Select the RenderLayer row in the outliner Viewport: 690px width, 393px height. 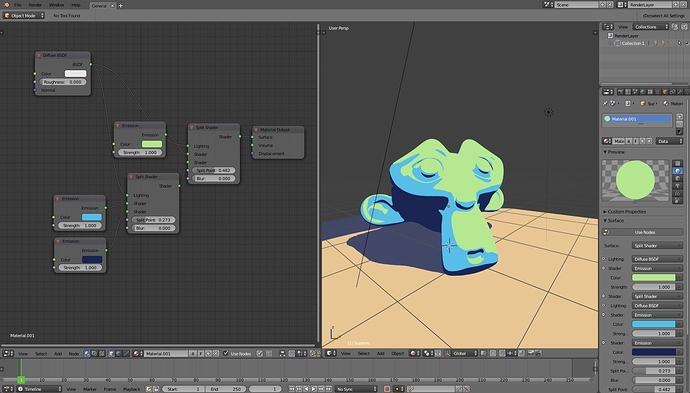click(626, 36)
